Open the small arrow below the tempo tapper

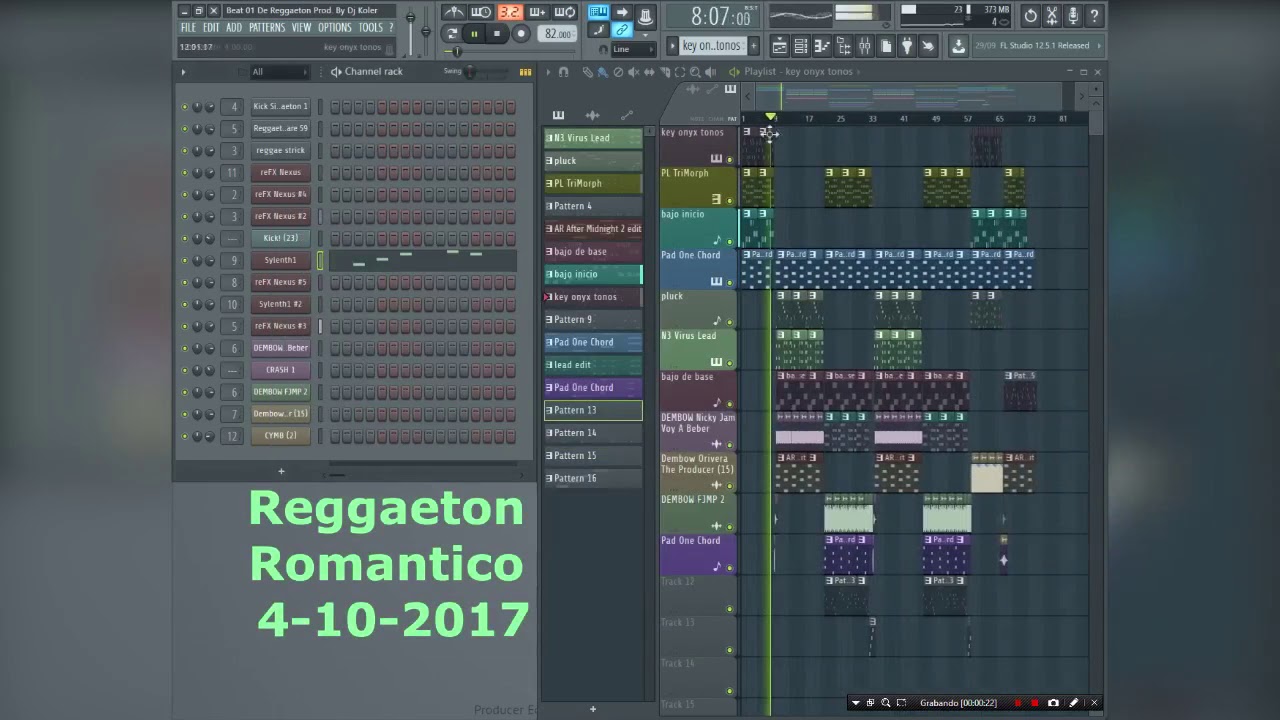[x=645, y=35]
